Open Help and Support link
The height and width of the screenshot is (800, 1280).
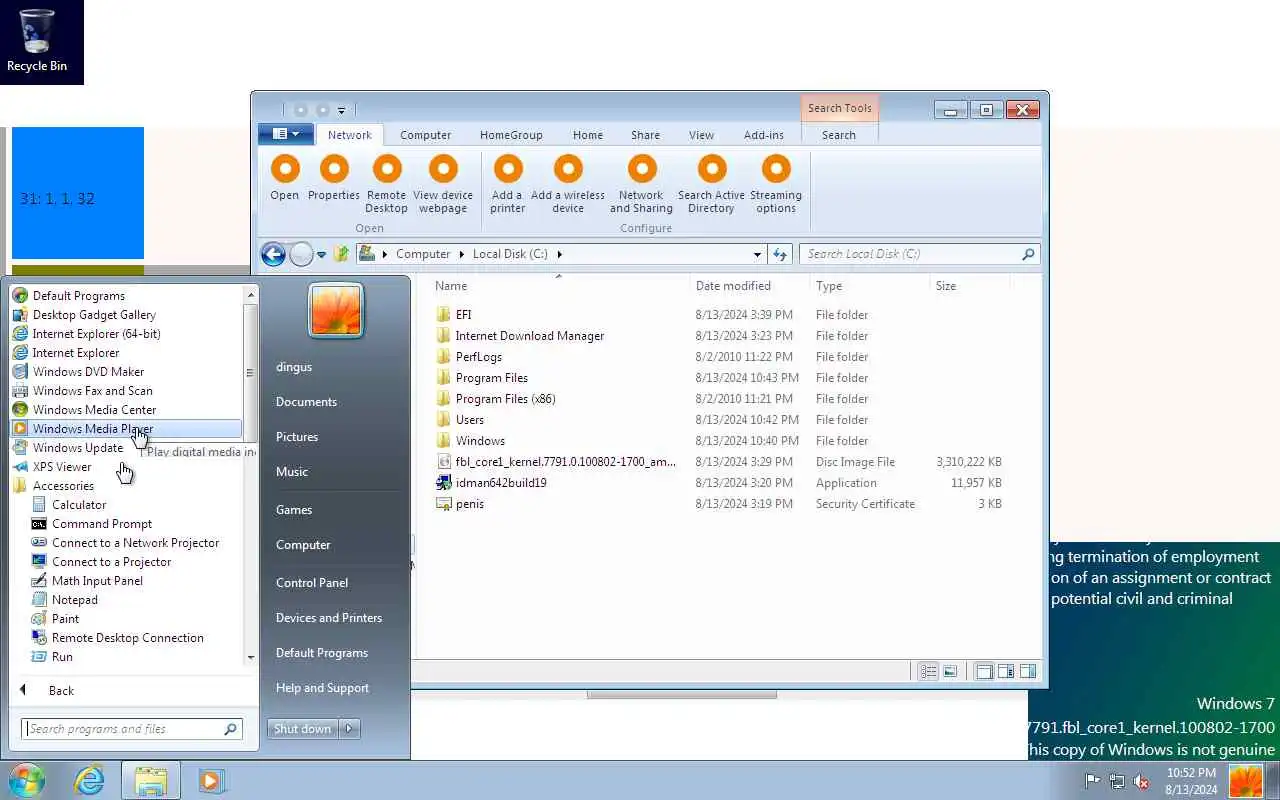[x=322, y=688]
